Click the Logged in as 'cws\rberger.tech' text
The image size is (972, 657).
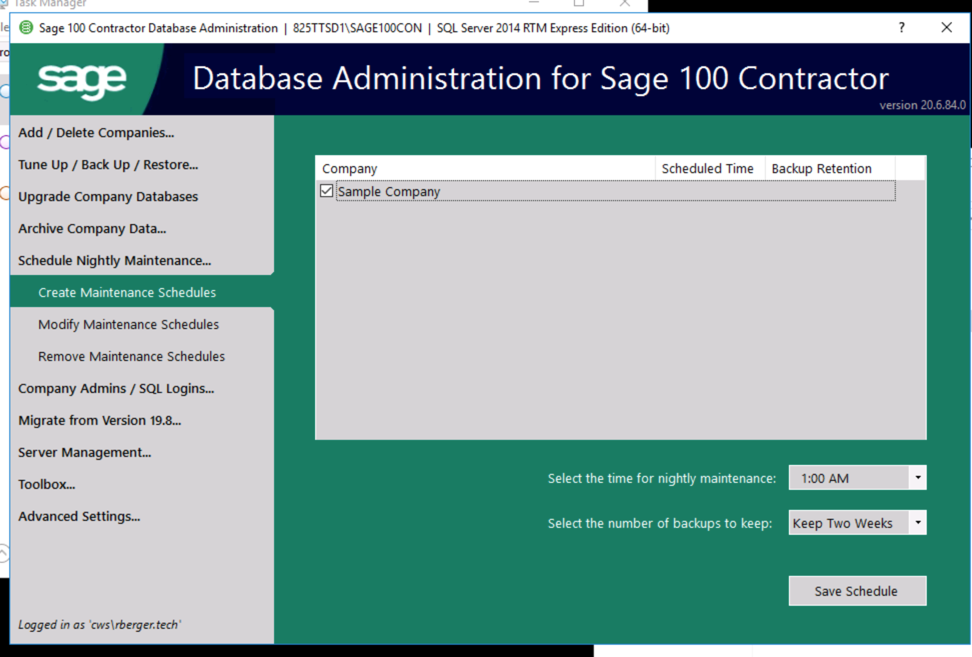[99, 625]
